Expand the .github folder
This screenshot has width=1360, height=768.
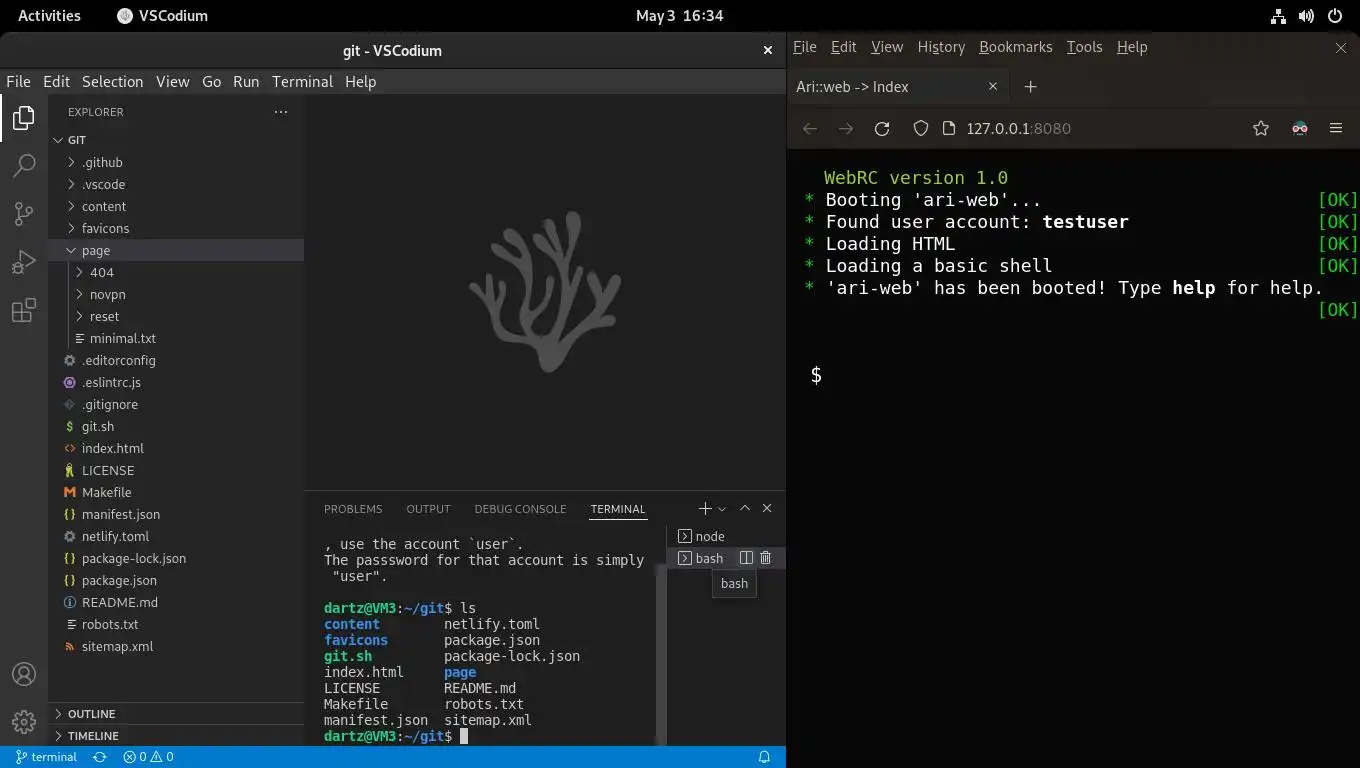[176, 162]
